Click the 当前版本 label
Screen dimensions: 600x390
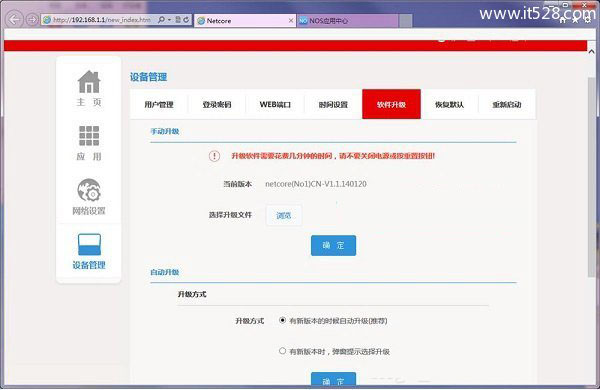(238, 184)
